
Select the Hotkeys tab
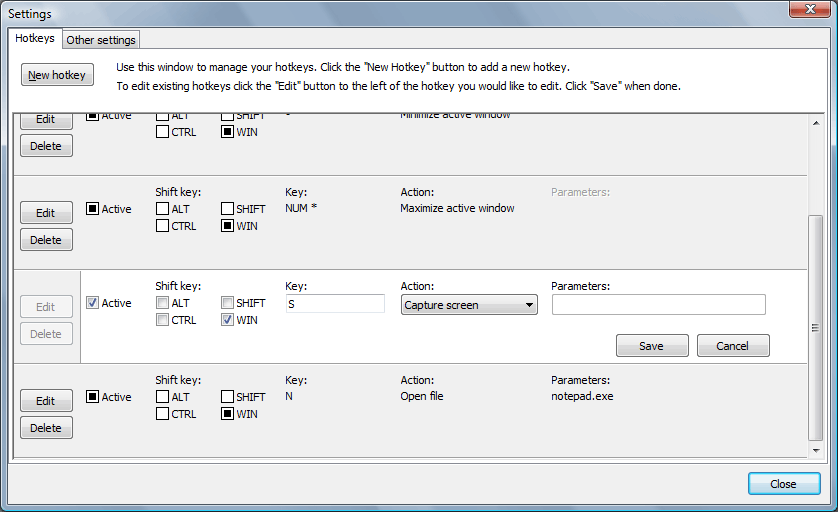click(35, 38)
